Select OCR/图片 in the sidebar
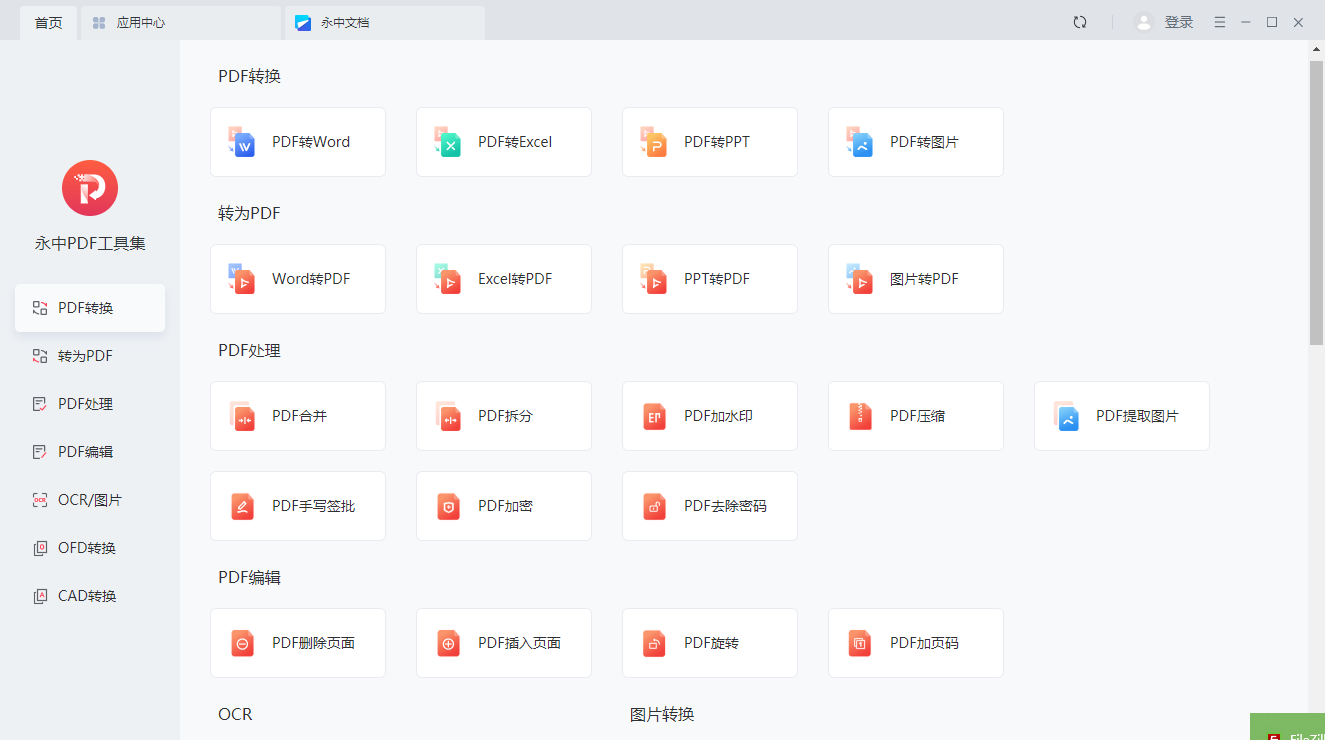The height and width of the screenshot is (740, 1325). (89, 499)
